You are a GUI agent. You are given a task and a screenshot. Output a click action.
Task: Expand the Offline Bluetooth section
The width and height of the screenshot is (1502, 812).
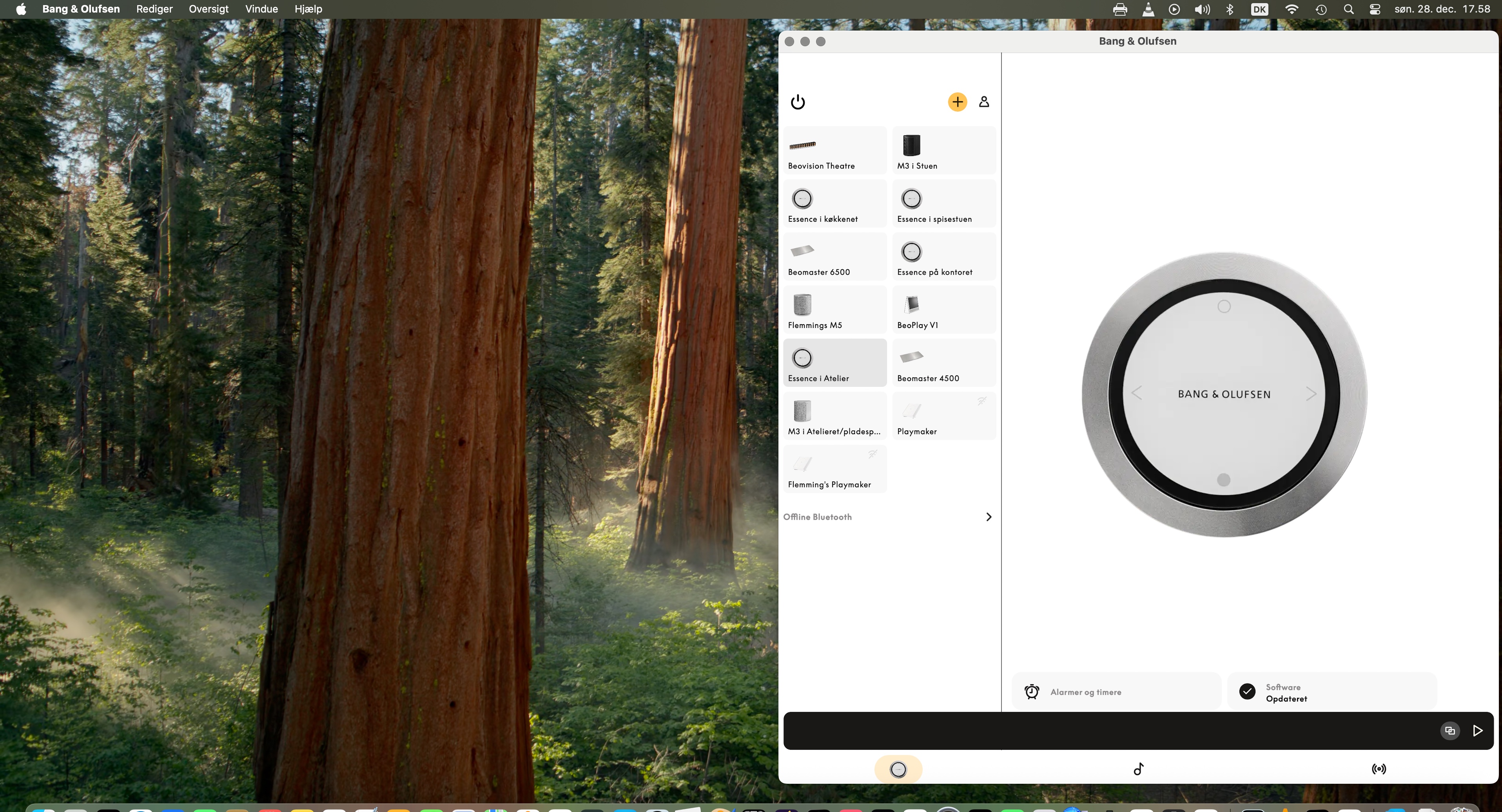pos(988,517)
